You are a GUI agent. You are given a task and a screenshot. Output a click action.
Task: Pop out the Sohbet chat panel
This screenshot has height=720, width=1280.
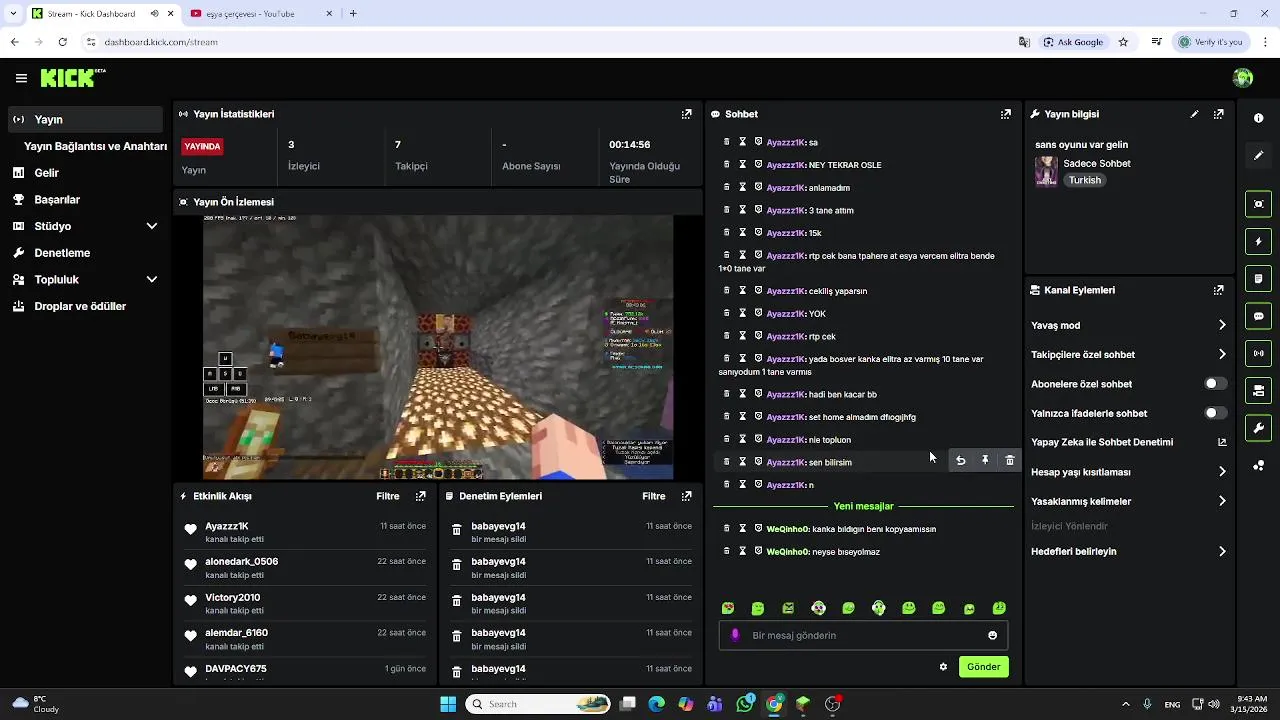pyautogui.click(x=1006, y=114)
